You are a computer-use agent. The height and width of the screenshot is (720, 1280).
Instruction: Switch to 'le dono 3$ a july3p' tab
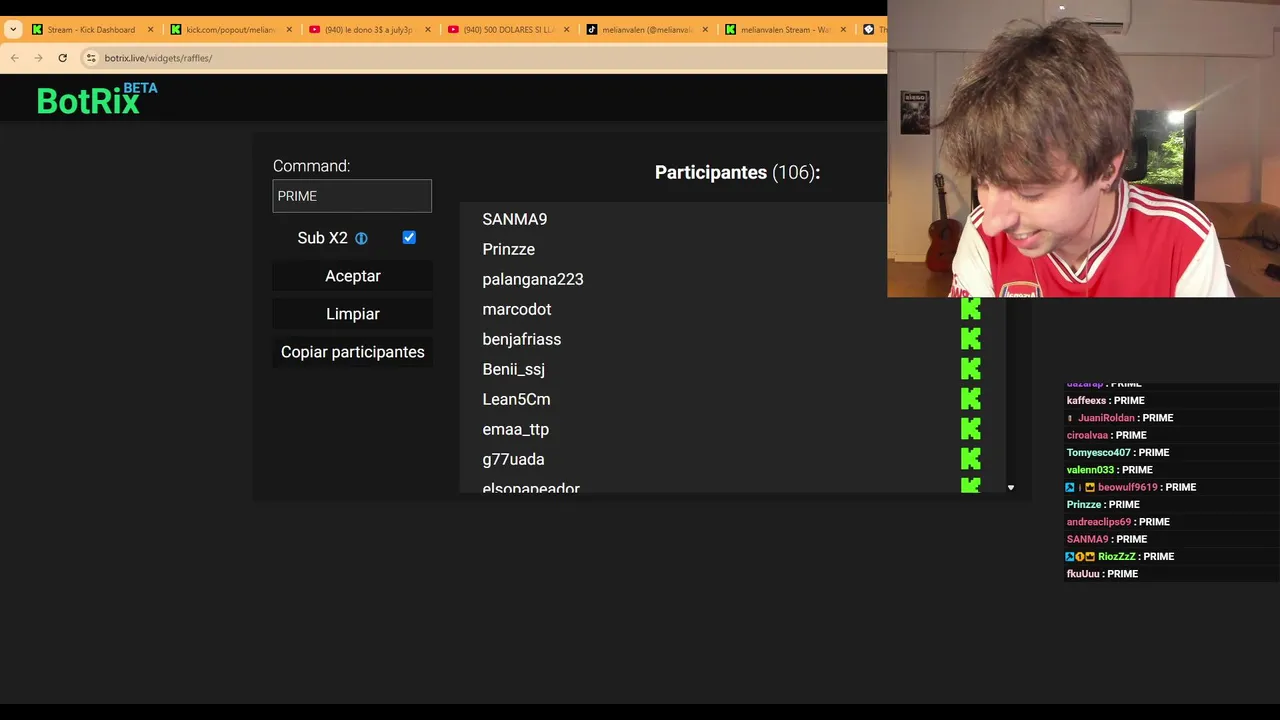pos(368,30)
